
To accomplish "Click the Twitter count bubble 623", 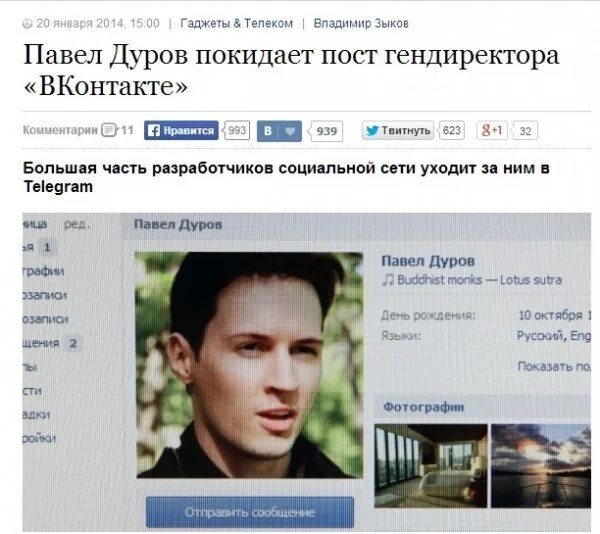I will coord(451,130).
